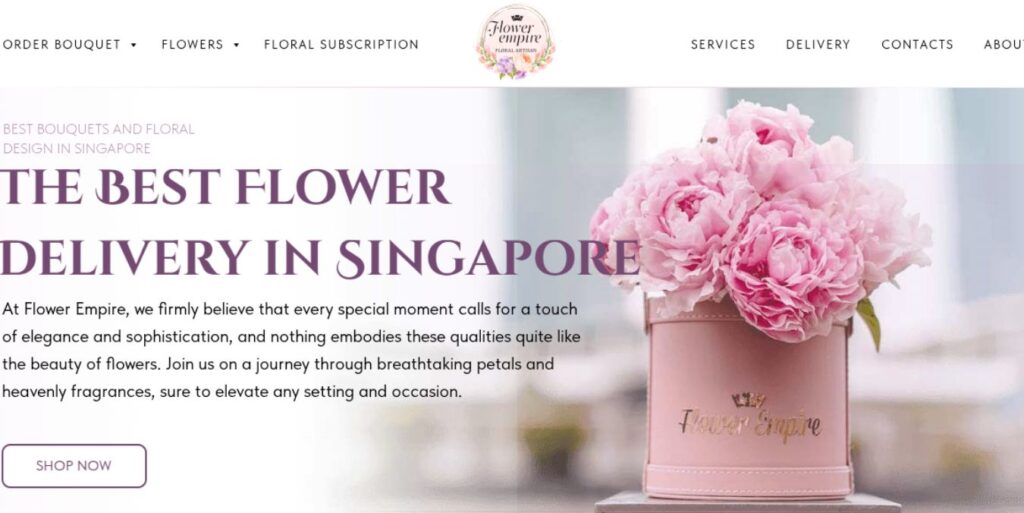Click the Best Bouquets and Floral Design tagline

click(99, 138)
